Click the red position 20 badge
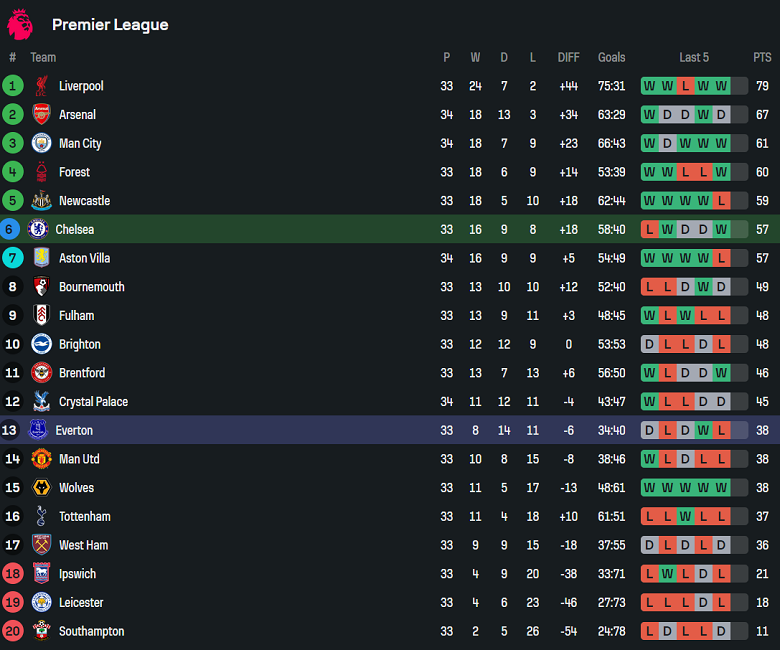 coord(13,632)
